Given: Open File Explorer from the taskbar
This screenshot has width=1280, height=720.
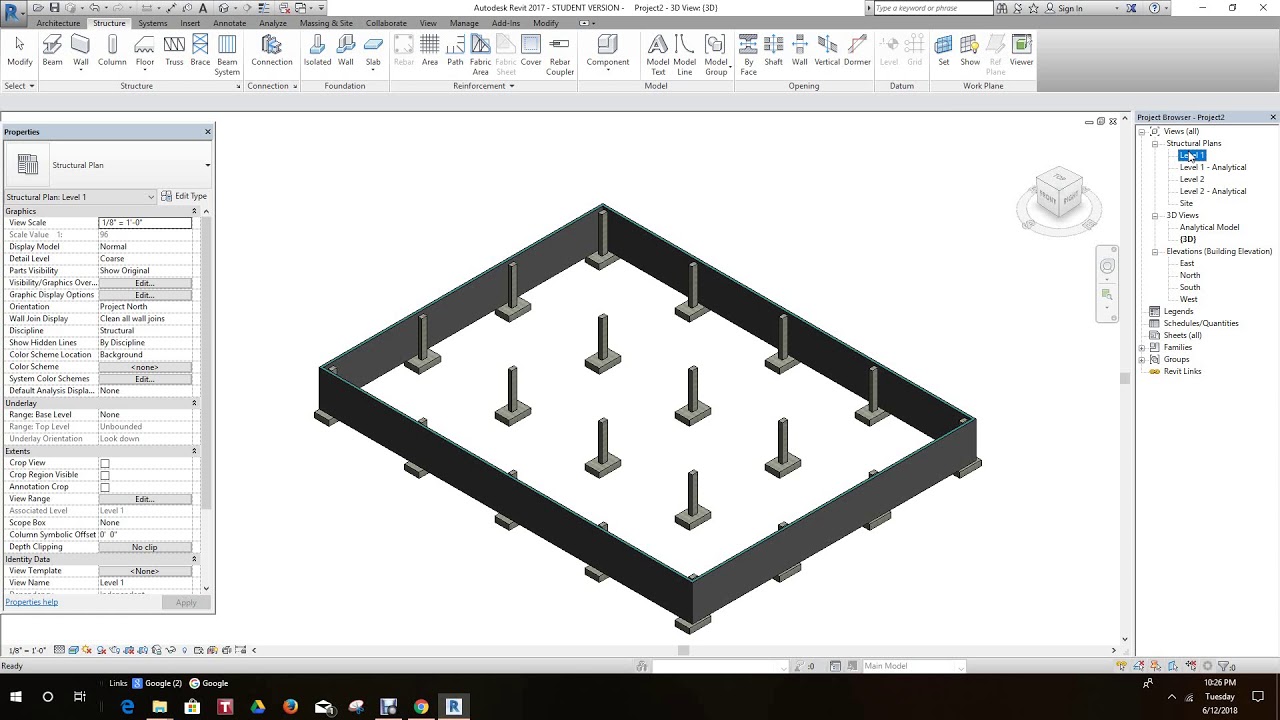Looking at the screenshot, I should tap(159, 707).
